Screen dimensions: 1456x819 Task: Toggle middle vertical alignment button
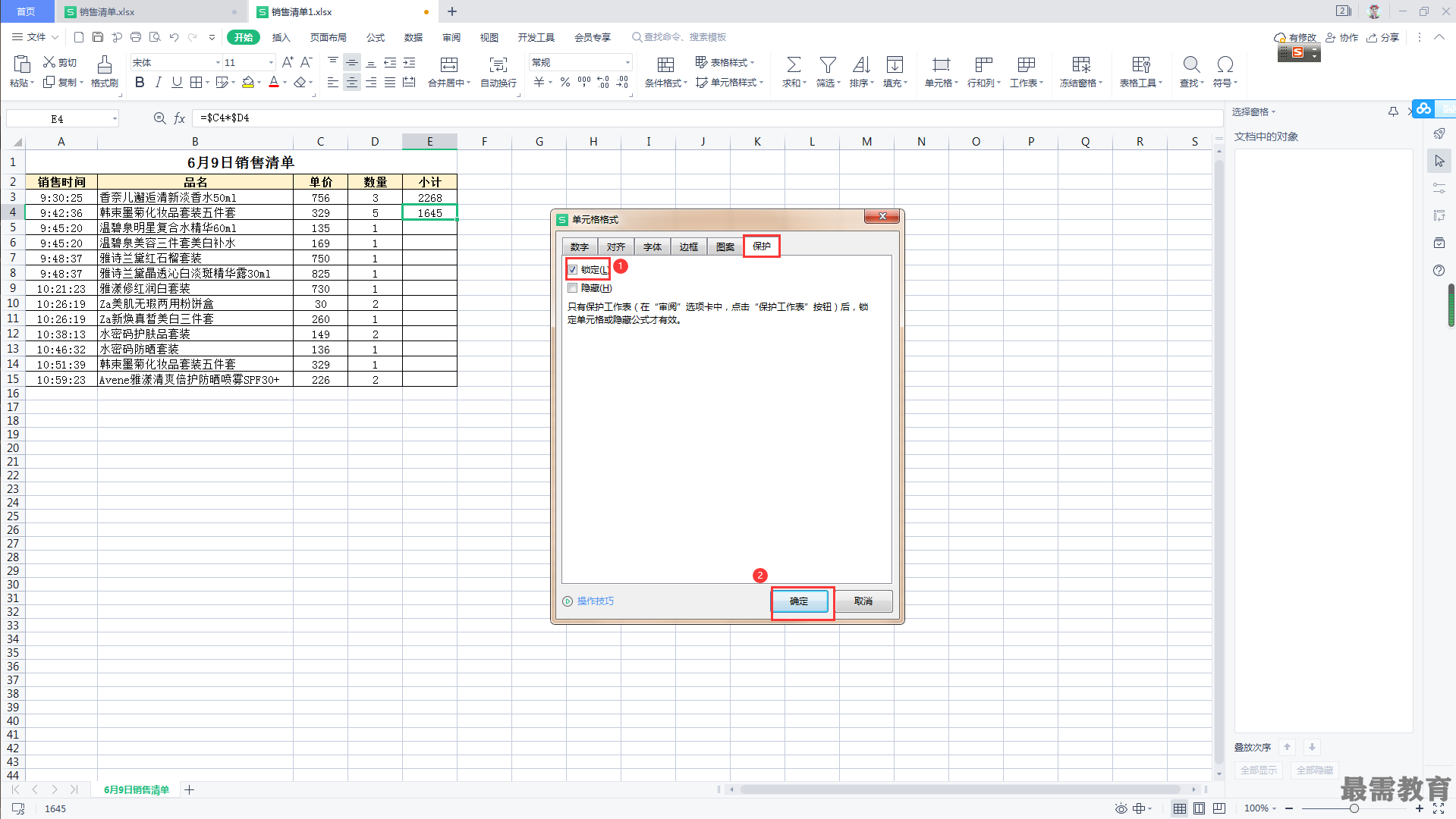tap(352, 62)
